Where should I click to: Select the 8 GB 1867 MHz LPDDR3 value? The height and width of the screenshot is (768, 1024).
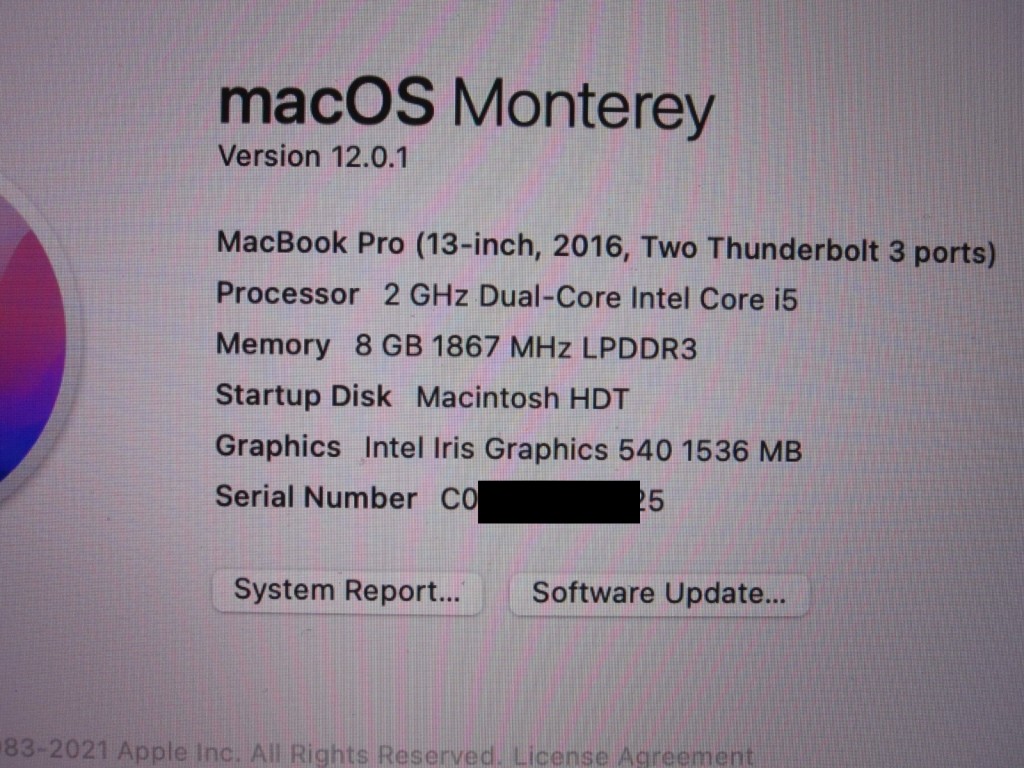526,347
